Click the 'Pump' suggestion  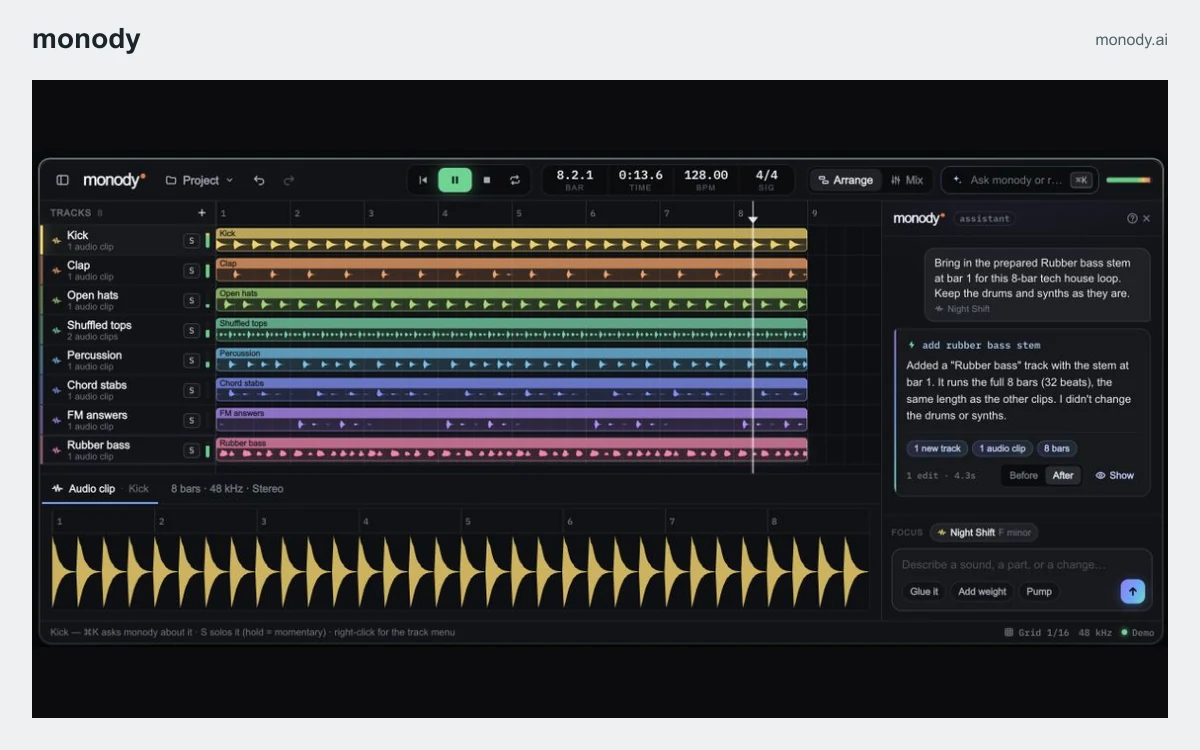click(x=1039, y=592)
